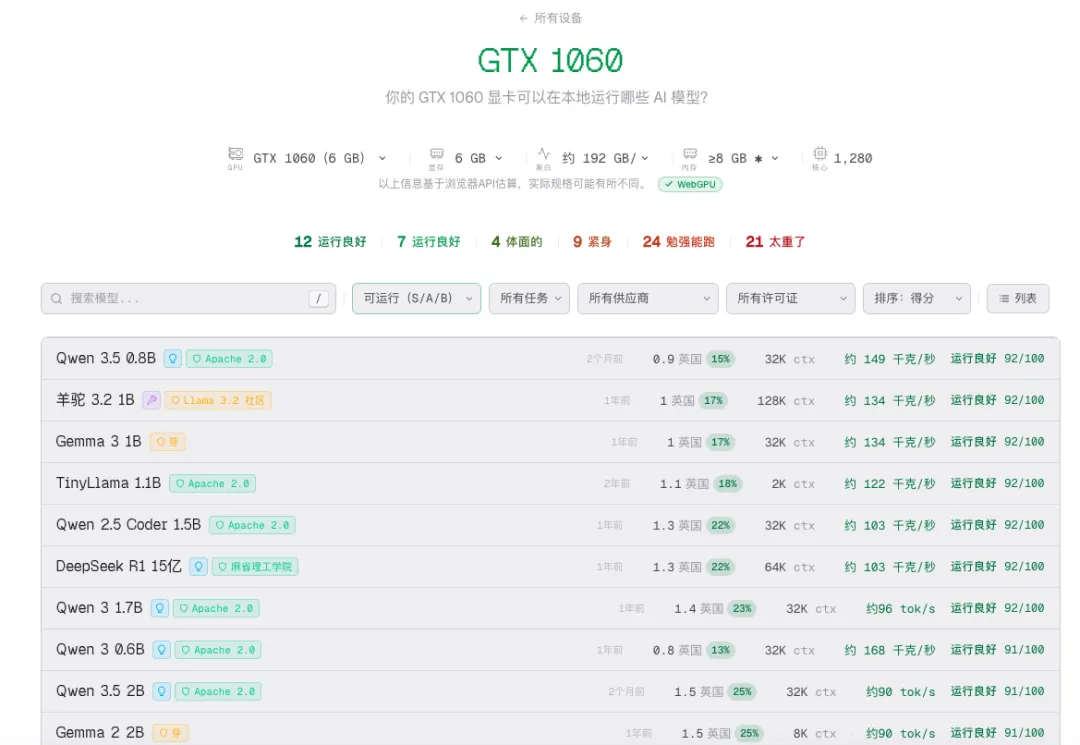Click the license badge on Gemma 3 1B
The image size is (1080, 745).
click(167, 442)
